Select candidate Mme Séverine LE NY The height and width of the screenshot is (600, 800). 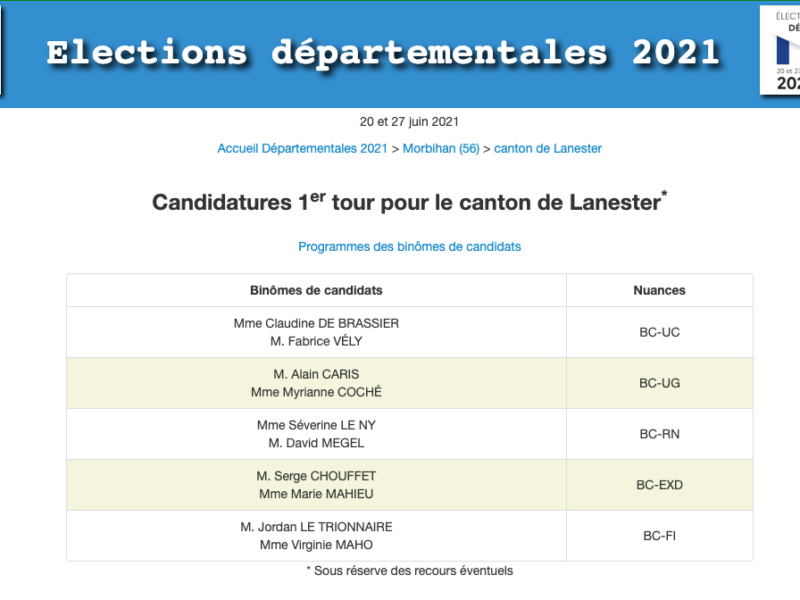(316, 425)
